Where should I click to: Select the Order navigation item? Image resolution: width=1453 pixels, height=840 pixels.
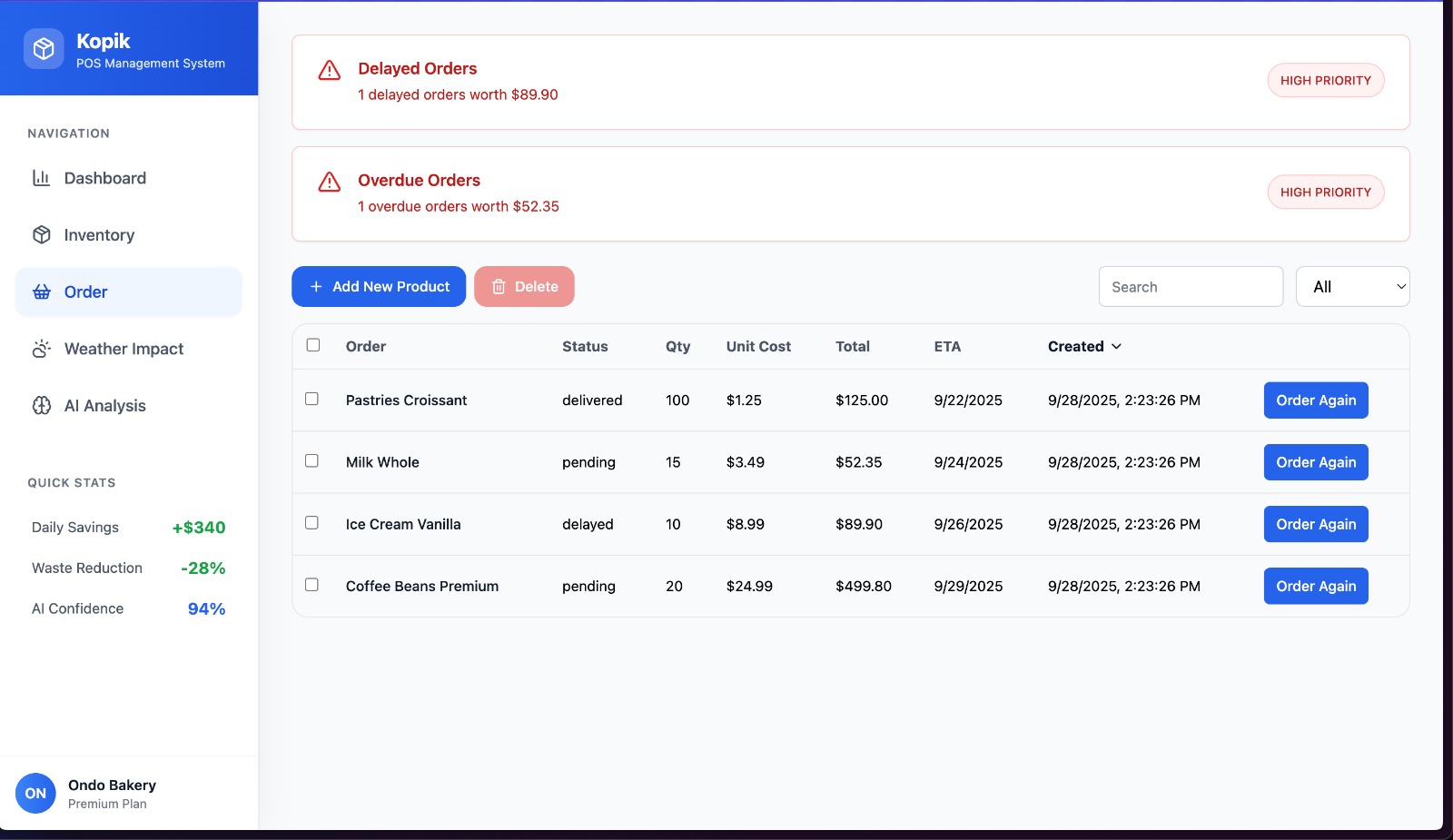coord(129,292)
